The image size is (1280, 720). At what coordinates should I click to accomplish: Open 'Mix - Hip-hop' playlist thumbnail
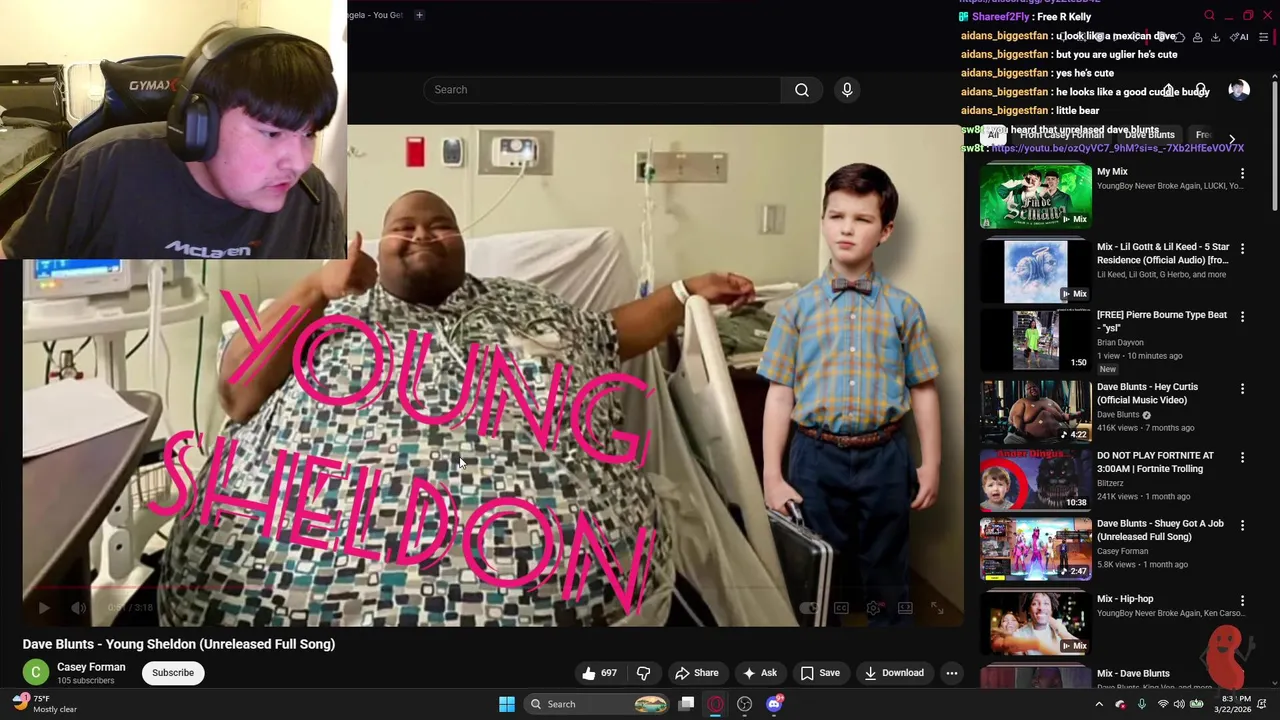click(1036, 623)
